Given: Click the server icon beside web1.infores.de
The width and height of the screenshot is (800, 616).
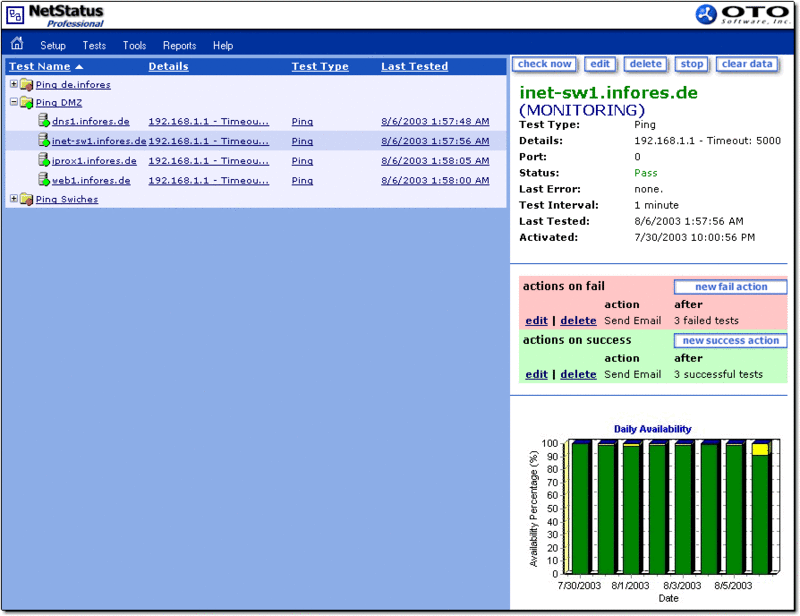Looking at the screenshot, I should coord(44,180).
